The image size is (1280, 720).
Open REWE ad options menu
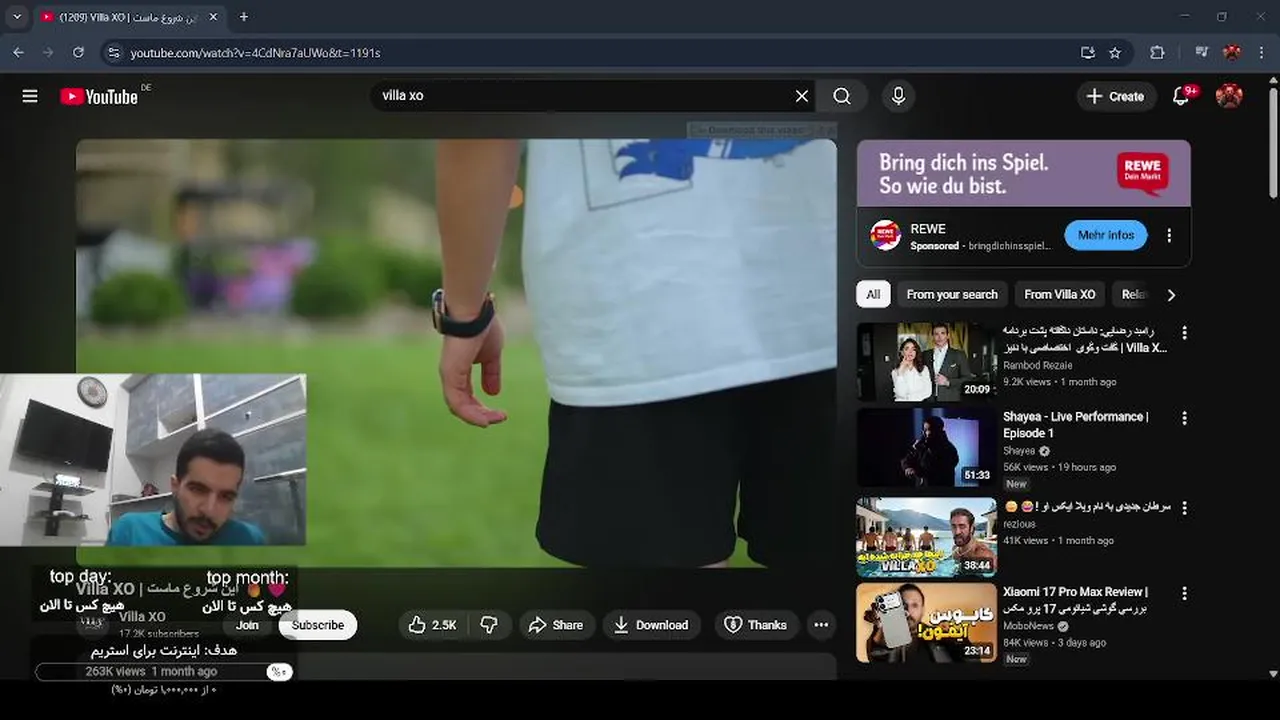pos(1169,236)
